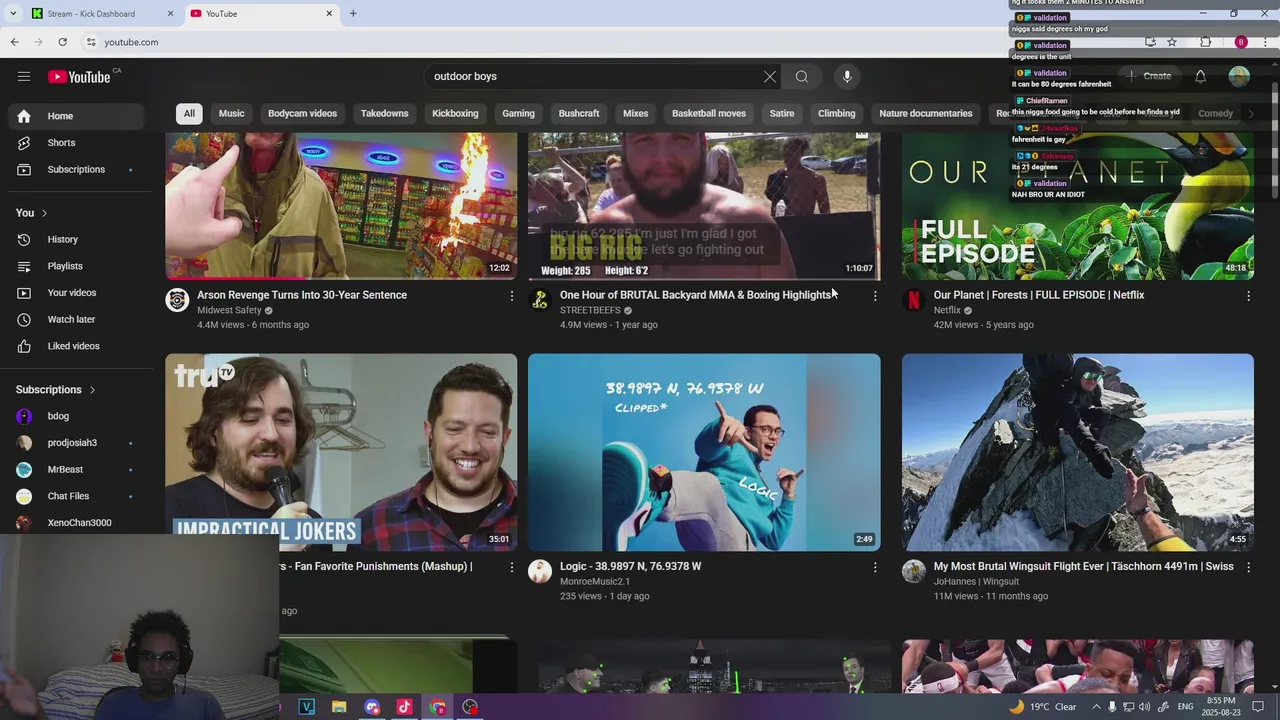
Task: Clear the search box with the X icon
Action: 770,76
